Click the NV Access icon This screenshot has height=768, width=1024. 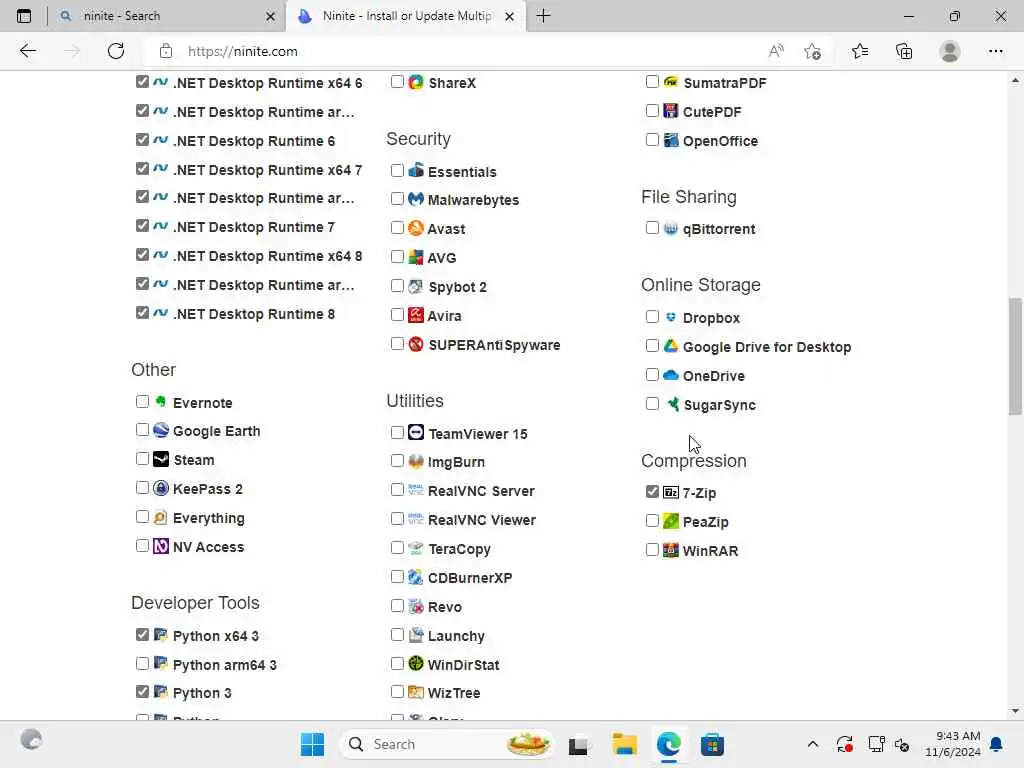coord(161,546)
